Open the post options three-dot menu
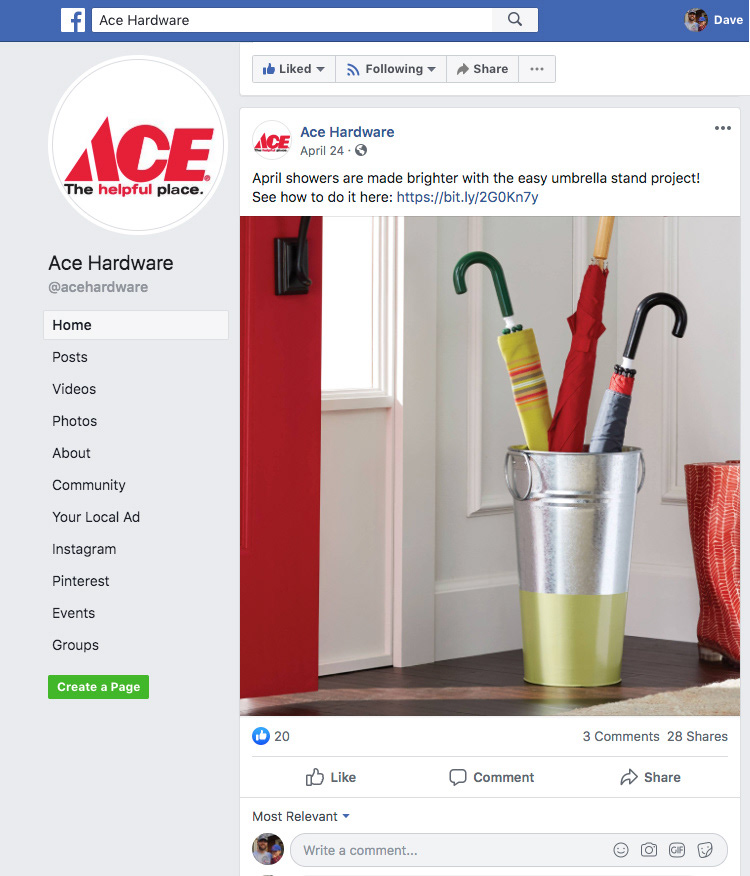The height and width of the screenshot is (876, 750). [723, 128]
